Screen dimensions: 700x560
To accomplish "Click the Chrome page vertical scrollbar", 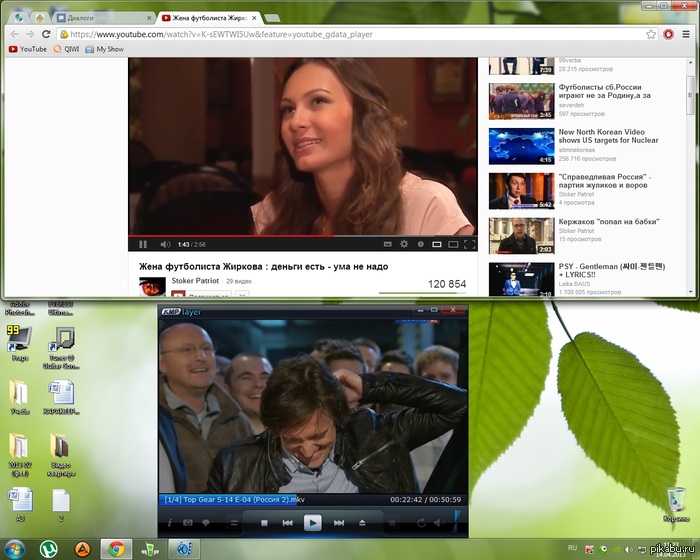I will tap(691, 95).
